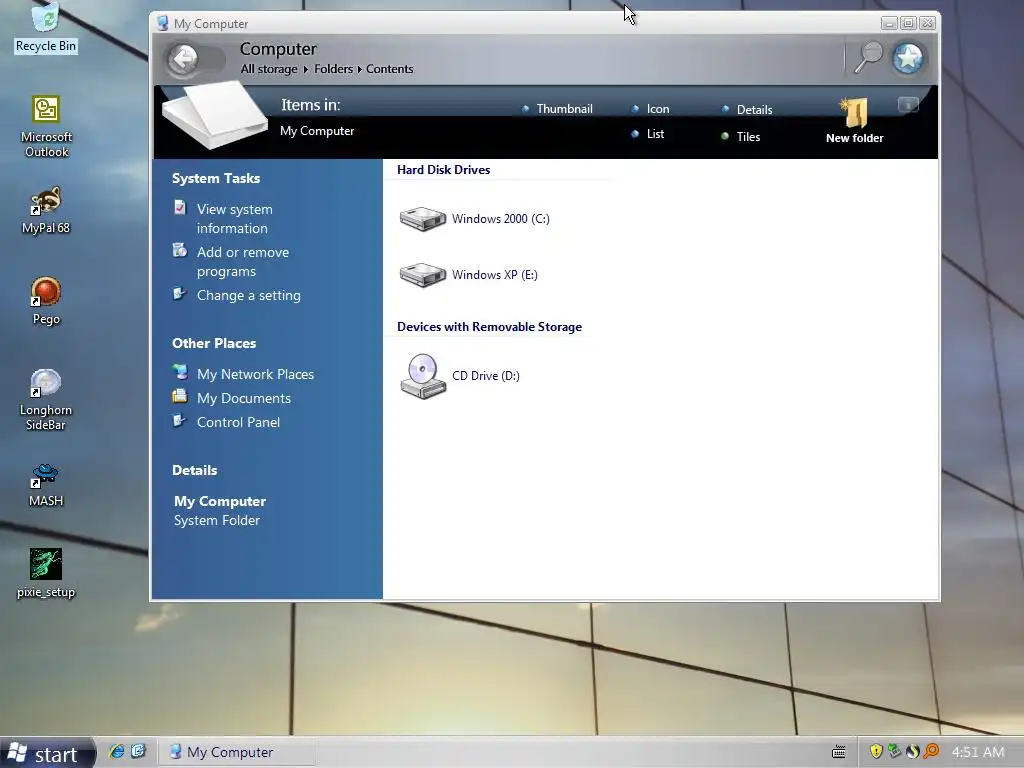Click the CD Drive (D:) label
Viewport: 1024px width, 768px height.
click(x=486, y=376)
